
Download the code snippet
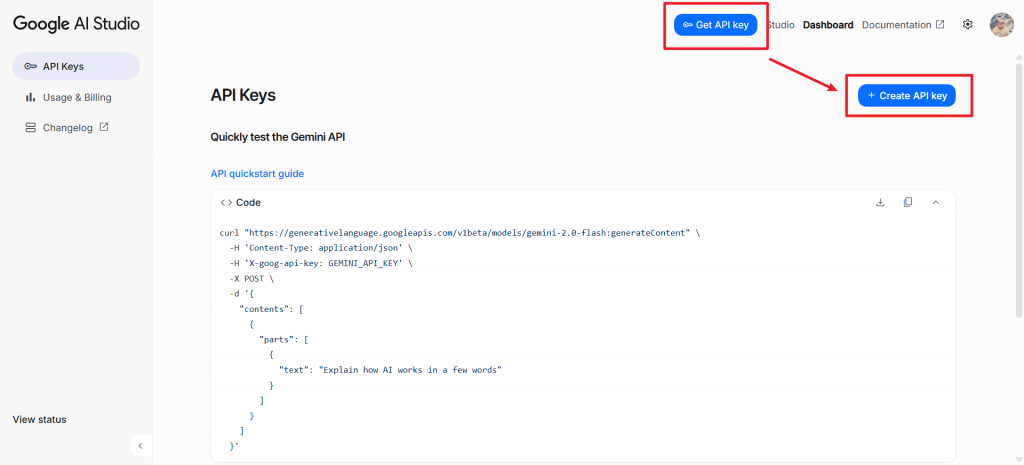880,202
